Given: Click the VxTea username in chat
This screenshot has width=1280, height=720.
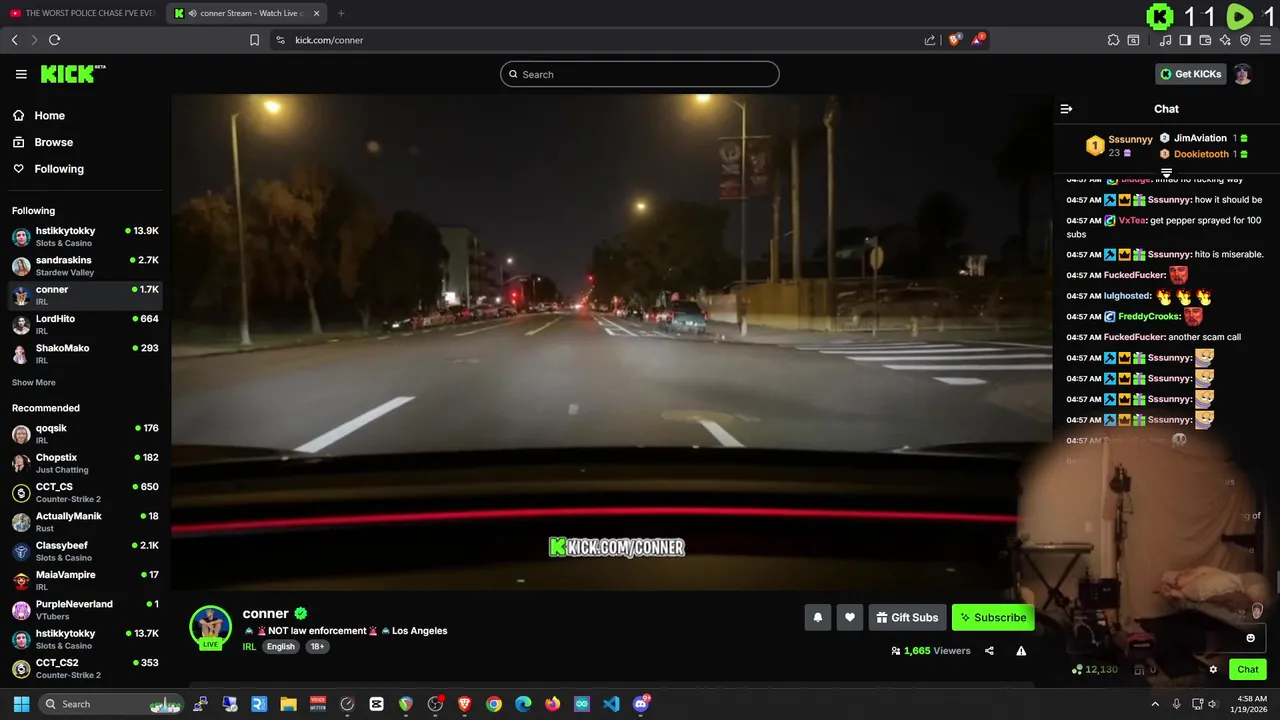Looking at the screenshot, I should (1132, 220).
